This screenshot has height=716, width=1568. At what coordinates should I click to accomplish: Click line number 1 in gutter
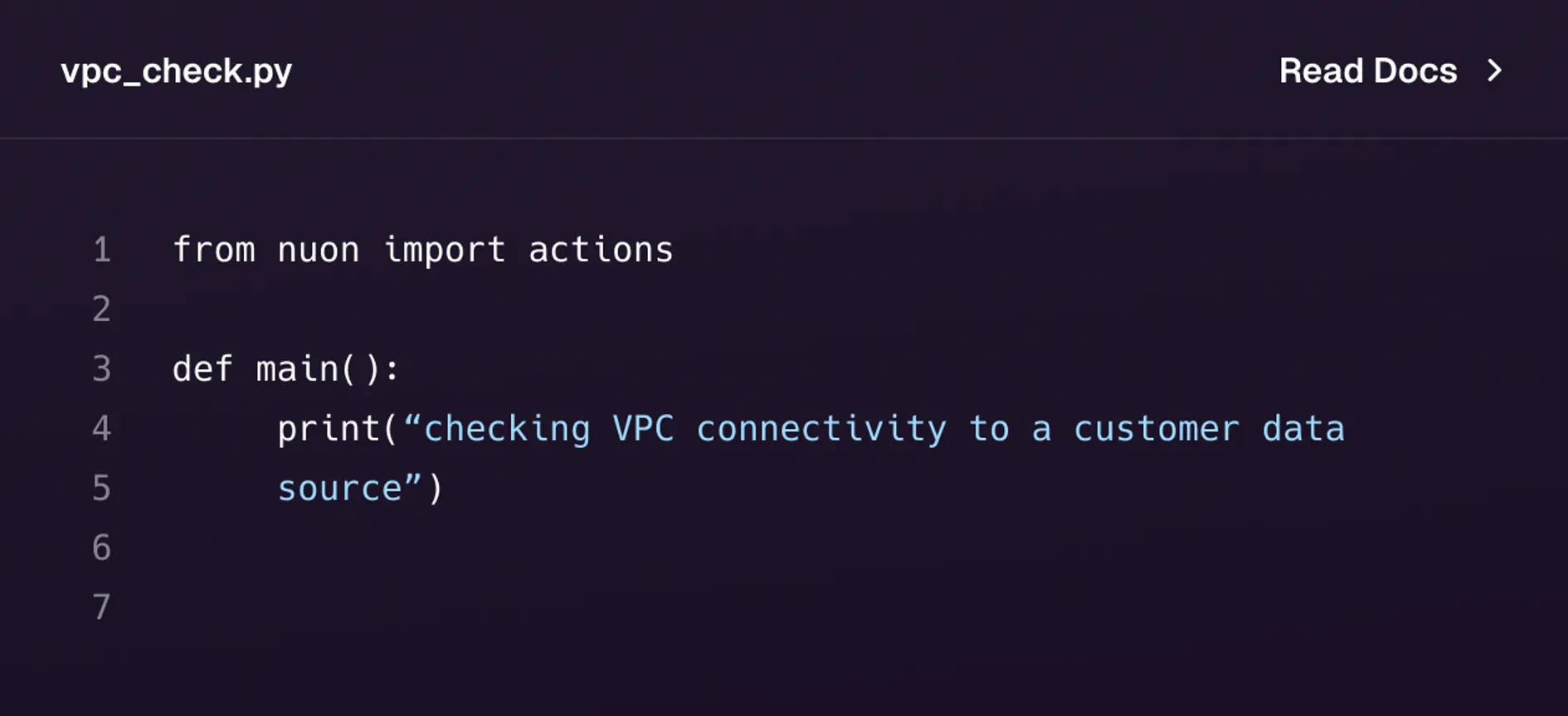pos(102,250)
